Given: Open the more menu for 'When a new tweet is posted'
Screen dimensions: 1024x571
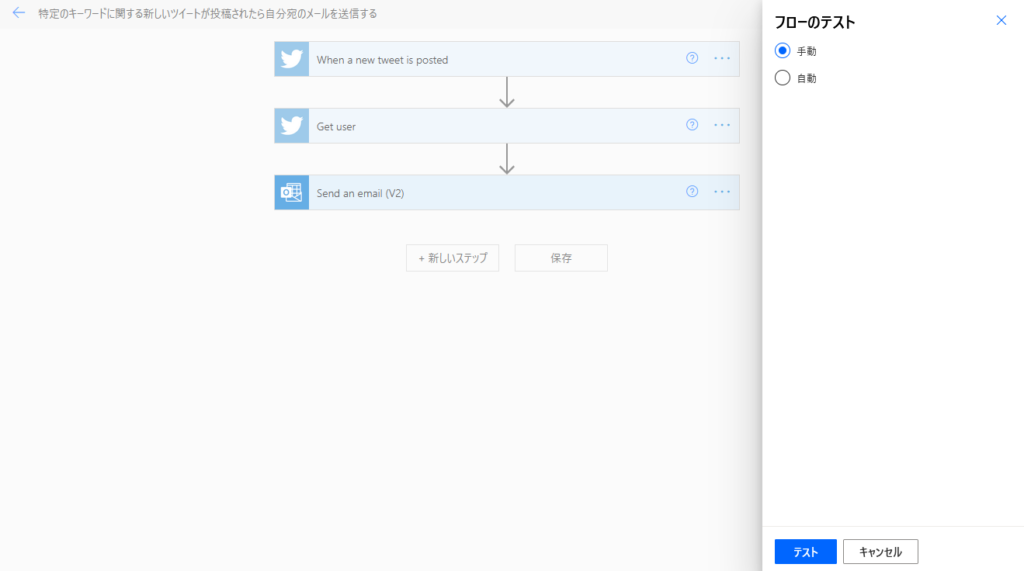Looking at the screenshot, I should point(722,59).
